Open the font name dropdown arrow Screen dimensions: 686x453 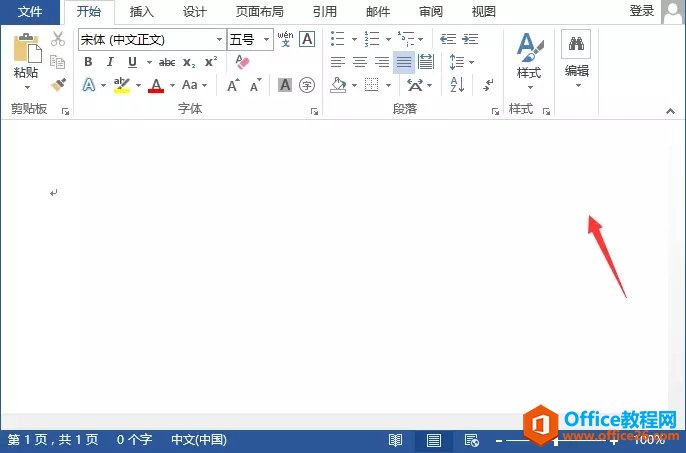(219, 39)
